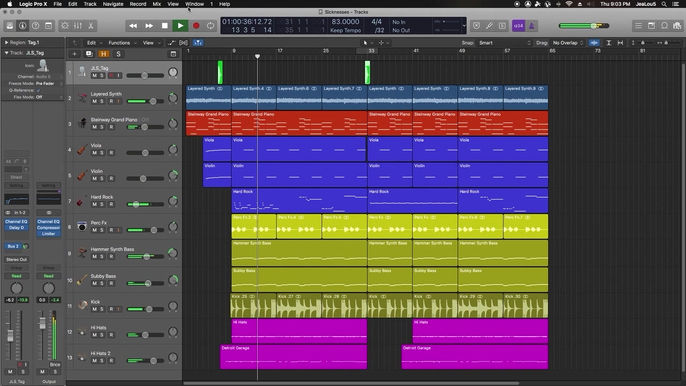Open Quick Help question mark icon
This screenshot has height=386, width=686.
click(35, 26)
